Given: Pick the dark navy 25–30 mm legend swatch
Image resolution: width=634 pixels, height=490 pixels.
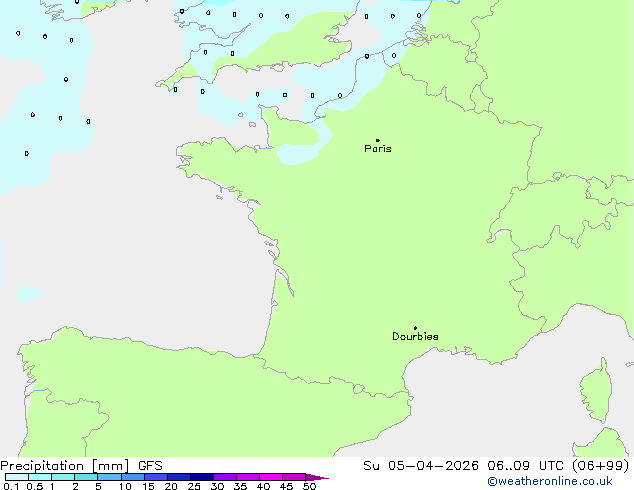Looking at the screenshot, I should [x=202, y=477].
